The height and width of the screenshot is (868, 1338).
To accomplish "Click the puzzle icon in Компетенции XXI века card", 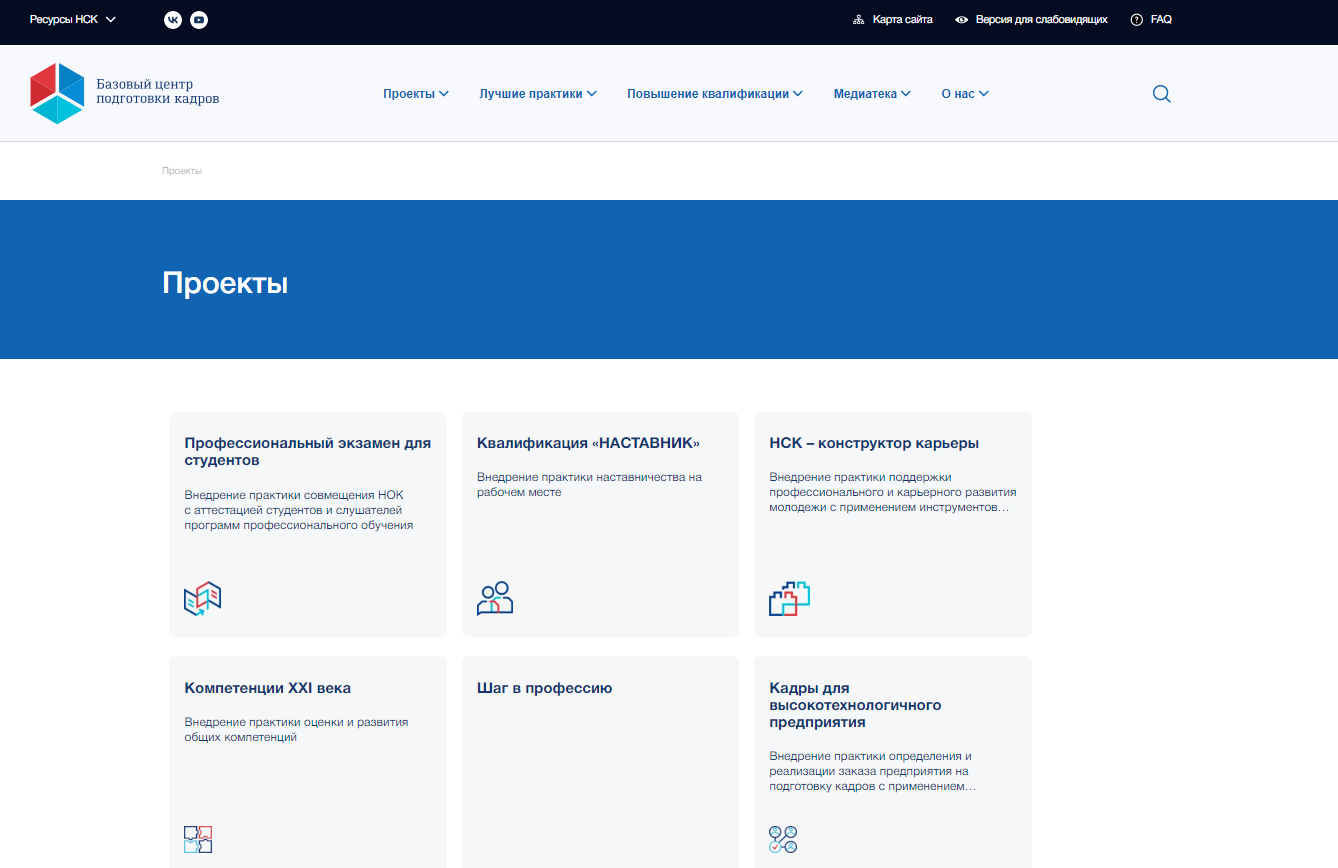I will point(199,839).
